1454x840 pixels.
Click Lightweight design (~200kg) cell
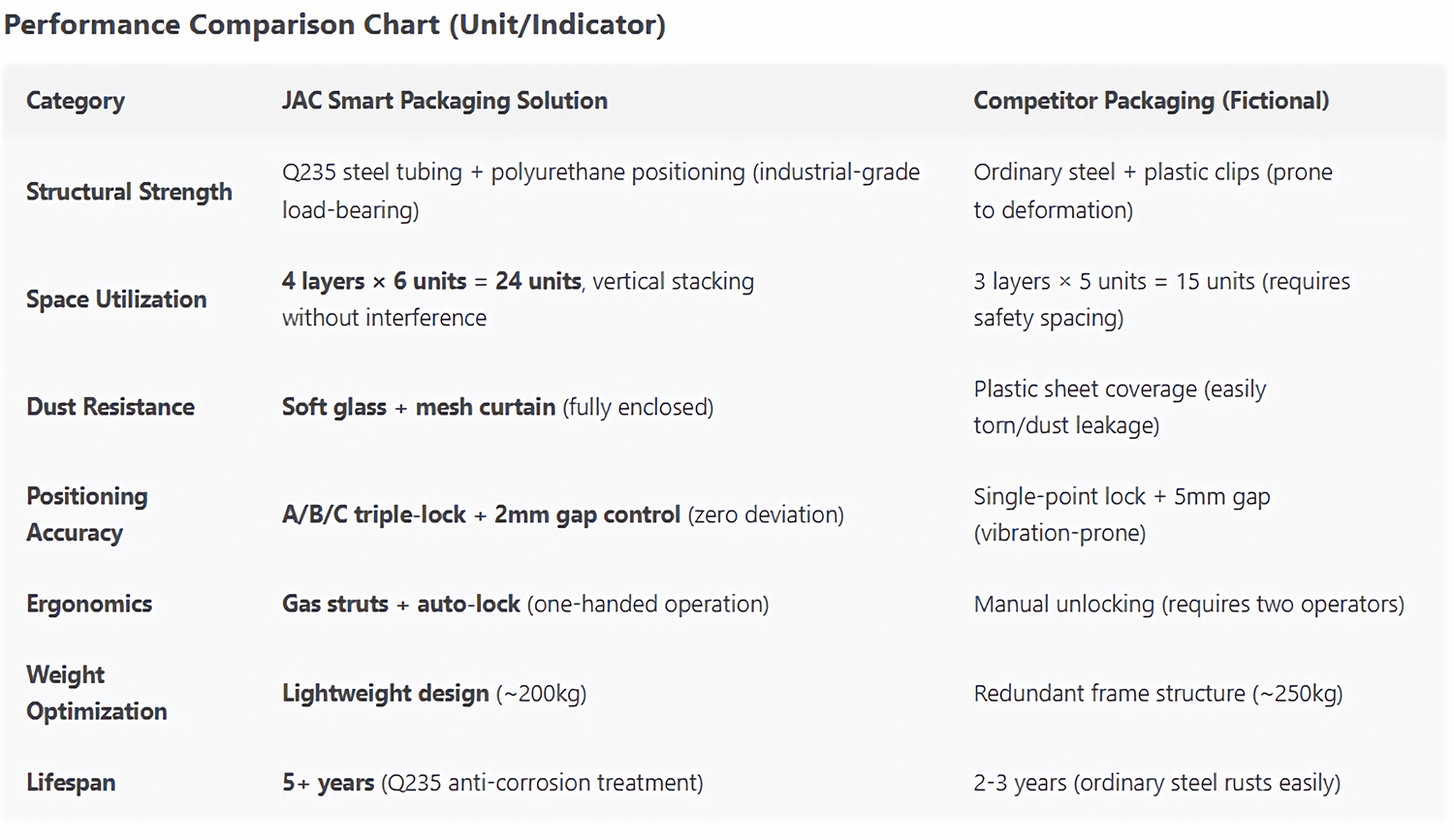[434, 694]
